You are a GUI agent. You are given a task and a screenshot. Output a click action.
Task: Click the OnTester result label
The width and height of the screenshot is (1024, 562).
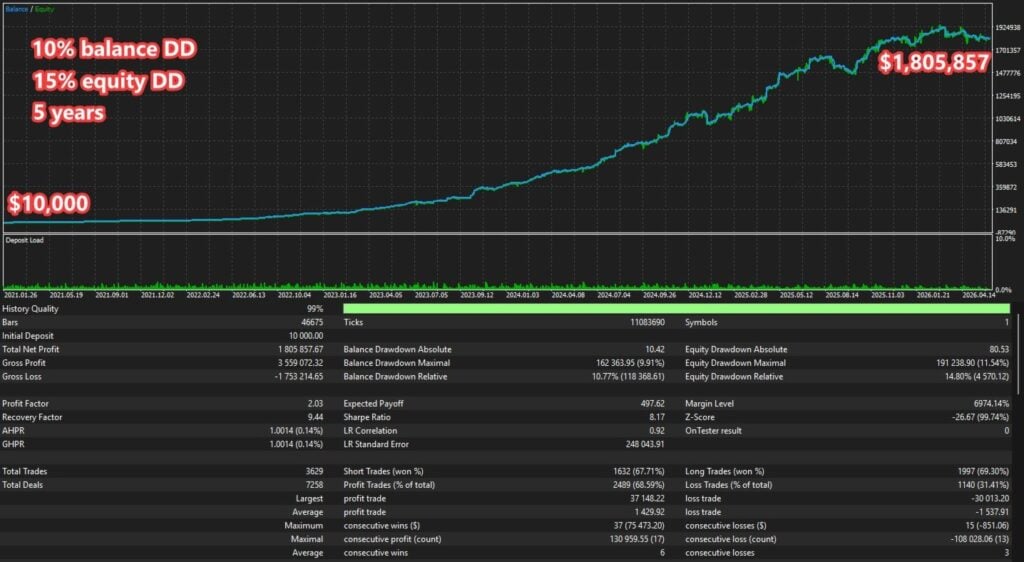[x=713, y=431]
